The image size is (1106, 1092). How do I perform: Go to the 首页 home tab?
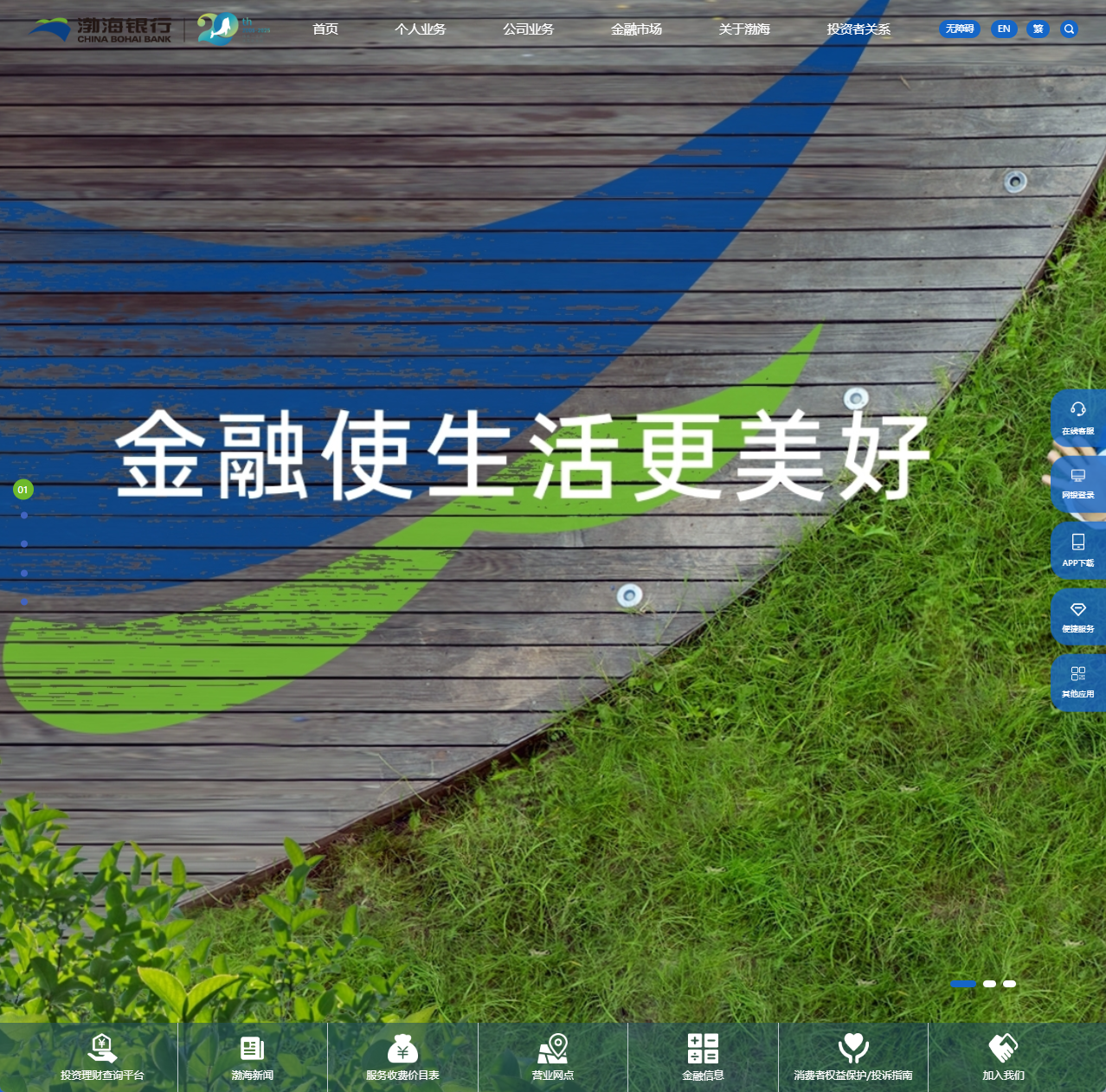point(325,29)
